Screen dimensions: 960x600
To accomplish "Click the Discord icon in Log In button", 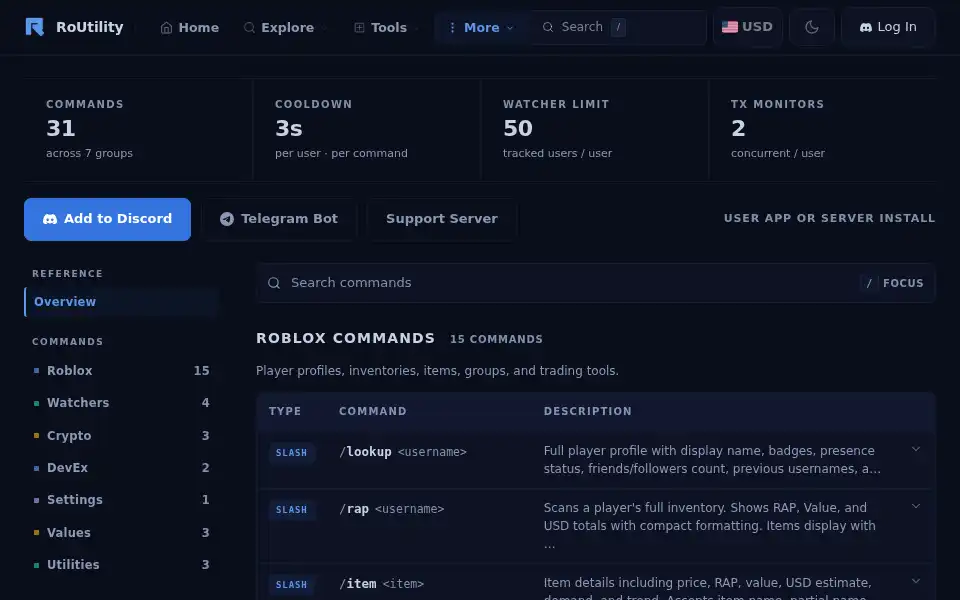I will tap(866, 28).
